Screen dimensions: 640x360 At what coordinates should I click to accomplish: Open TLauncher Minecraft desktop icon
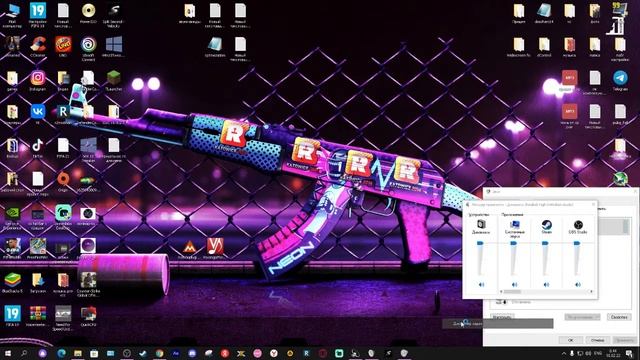pyautogui.click(x=113, y=80)
